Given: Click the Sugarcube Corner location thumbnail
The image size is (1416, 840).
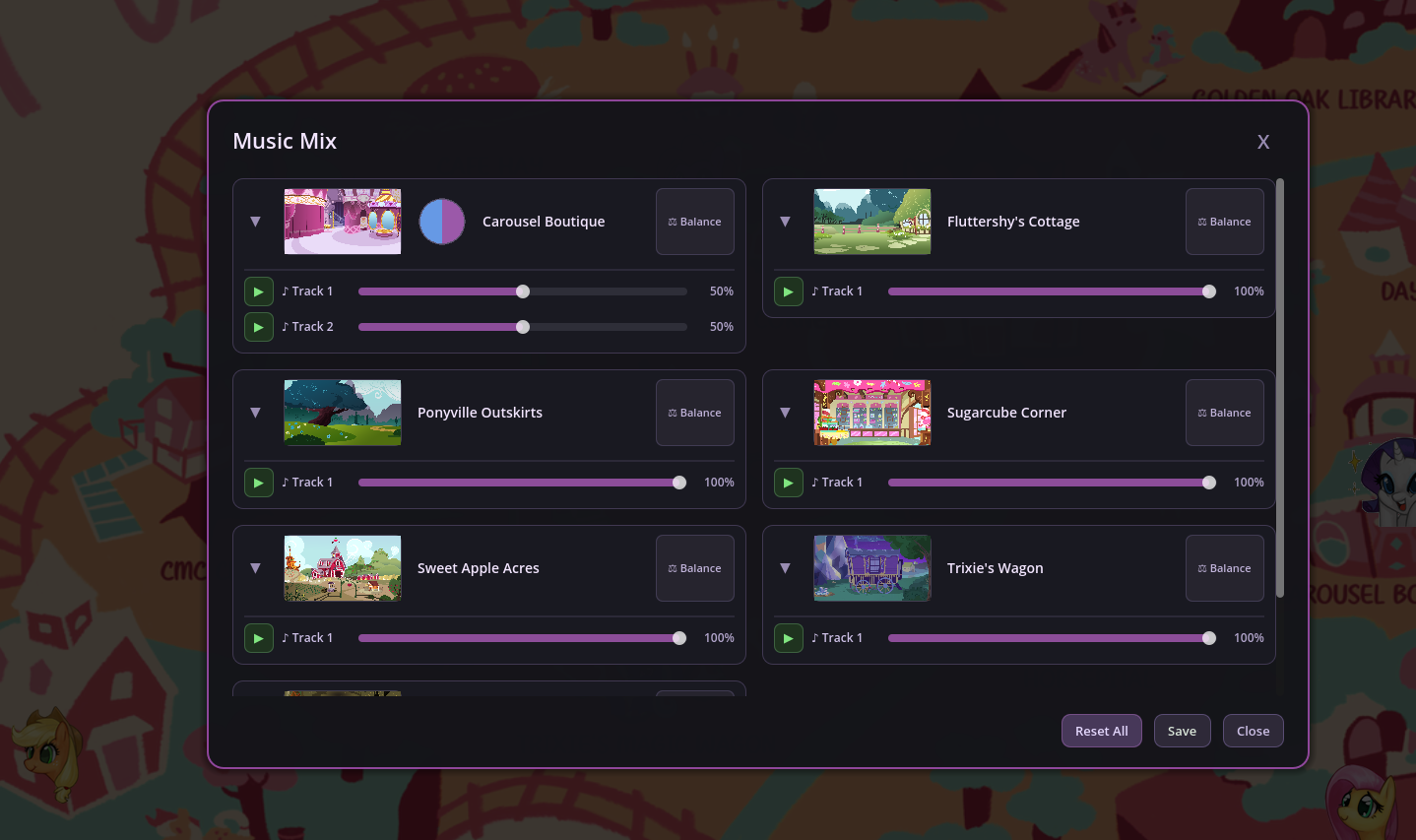Looking at the screenshot, I should (871, 413).
